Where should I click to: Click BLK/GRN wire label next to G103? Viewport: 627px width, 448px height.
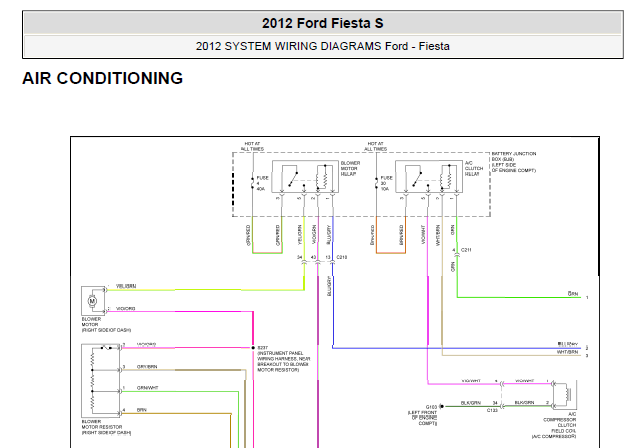[x=471, y=403]
